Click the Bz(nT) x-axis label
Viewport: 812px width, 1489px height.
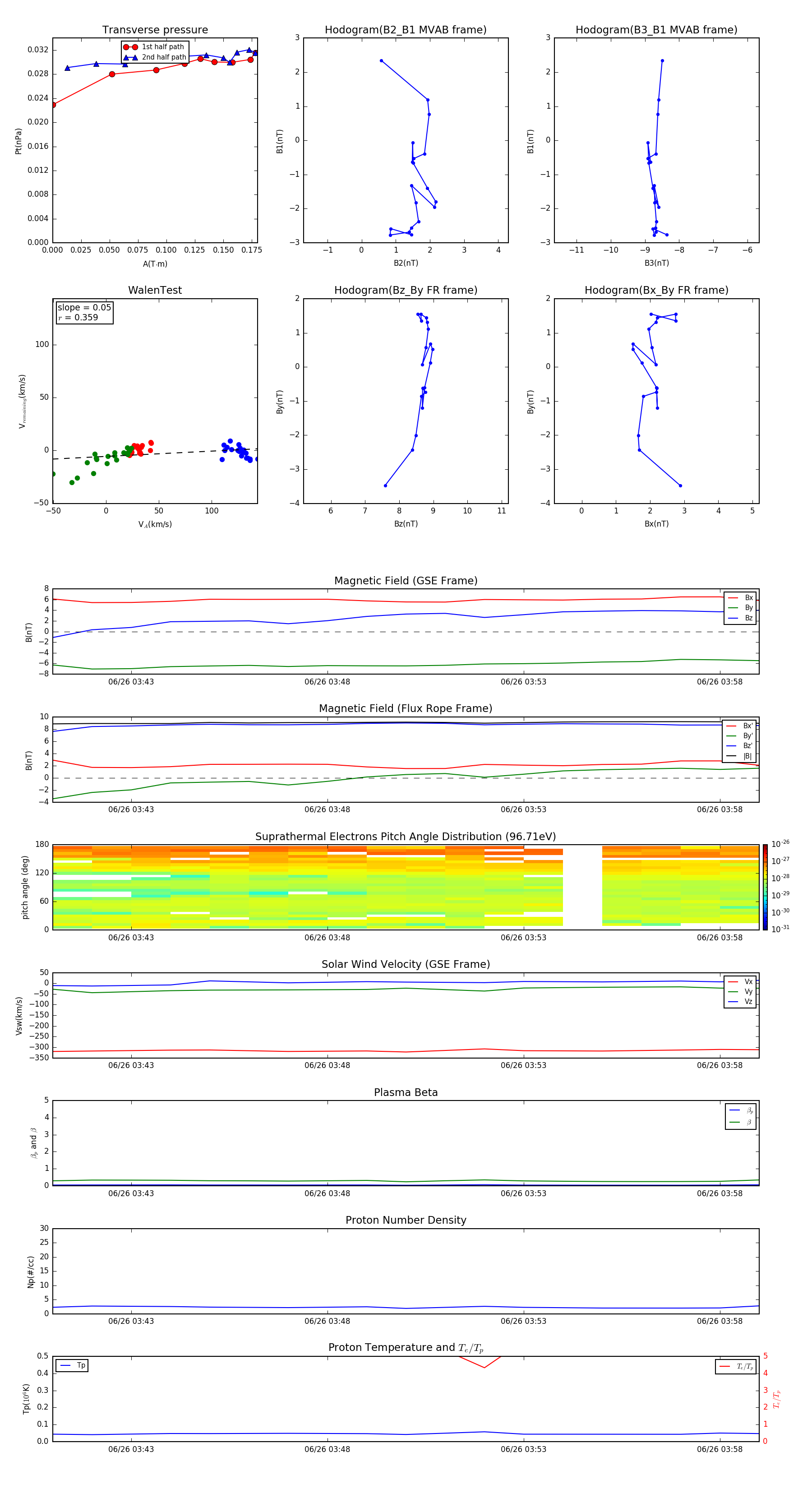coord(406,524)
